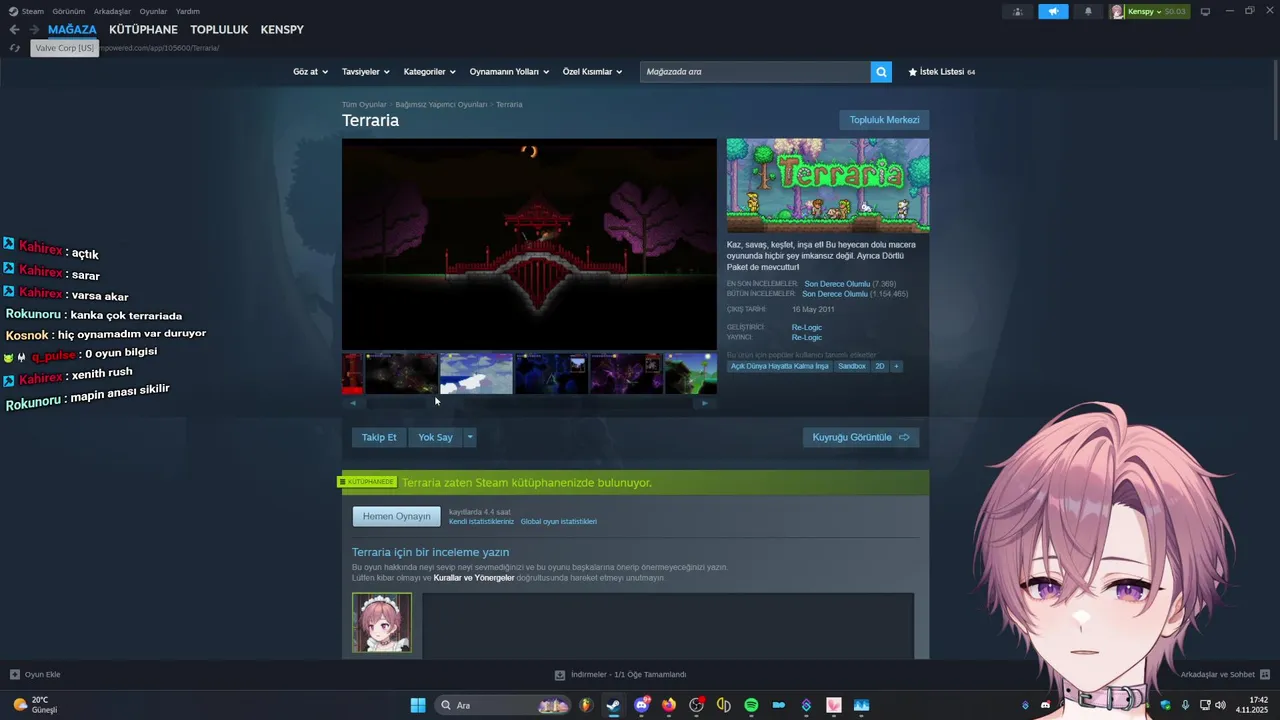Click the thumbnail strip right arrow

[705, 403]
